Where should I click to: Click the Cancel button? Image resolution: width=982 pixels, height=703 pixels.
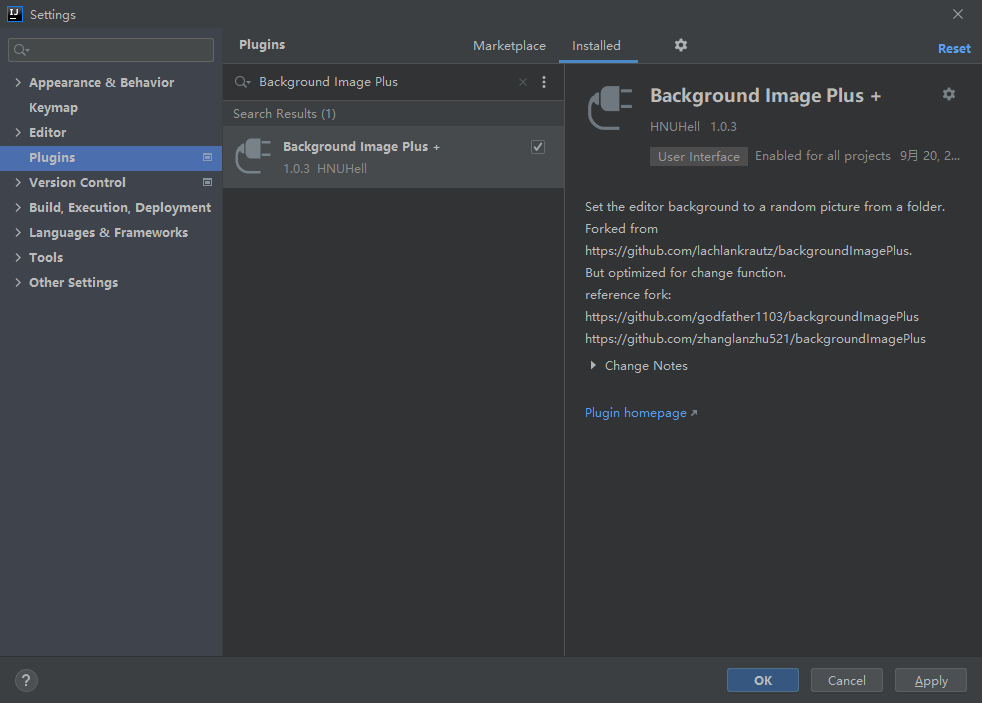click(x=847, y=680)
